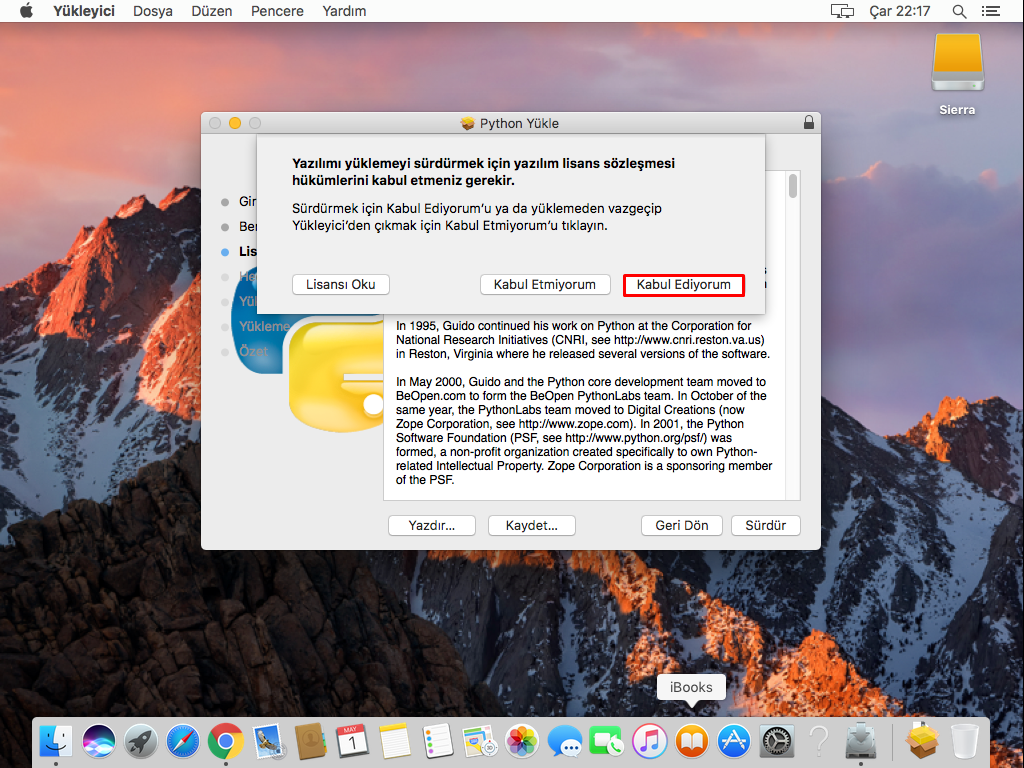Launch Google Chrome from the Dock
The width and height of the screenshot is (1024, 768).
226,741
